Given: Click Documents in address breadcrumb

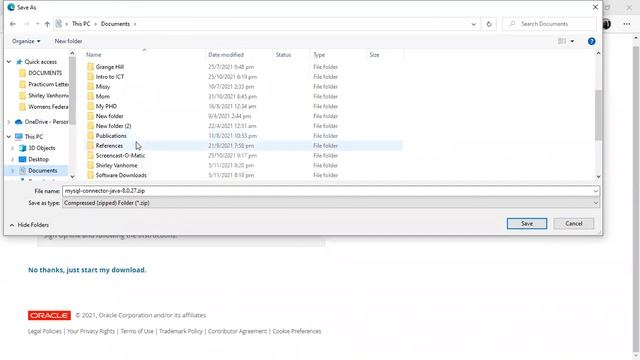Looking at the screenshot, I should (115, 24).
